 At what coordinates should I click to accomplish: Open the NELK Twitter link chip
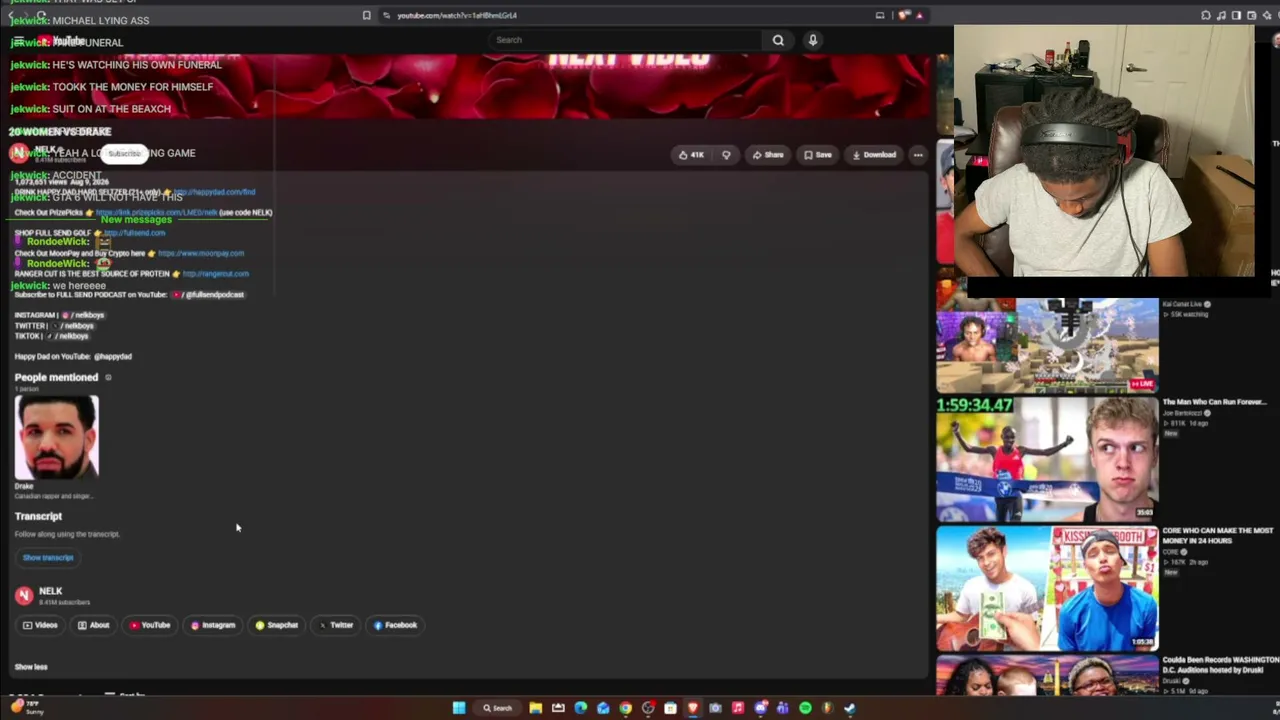tap(336, 625)
